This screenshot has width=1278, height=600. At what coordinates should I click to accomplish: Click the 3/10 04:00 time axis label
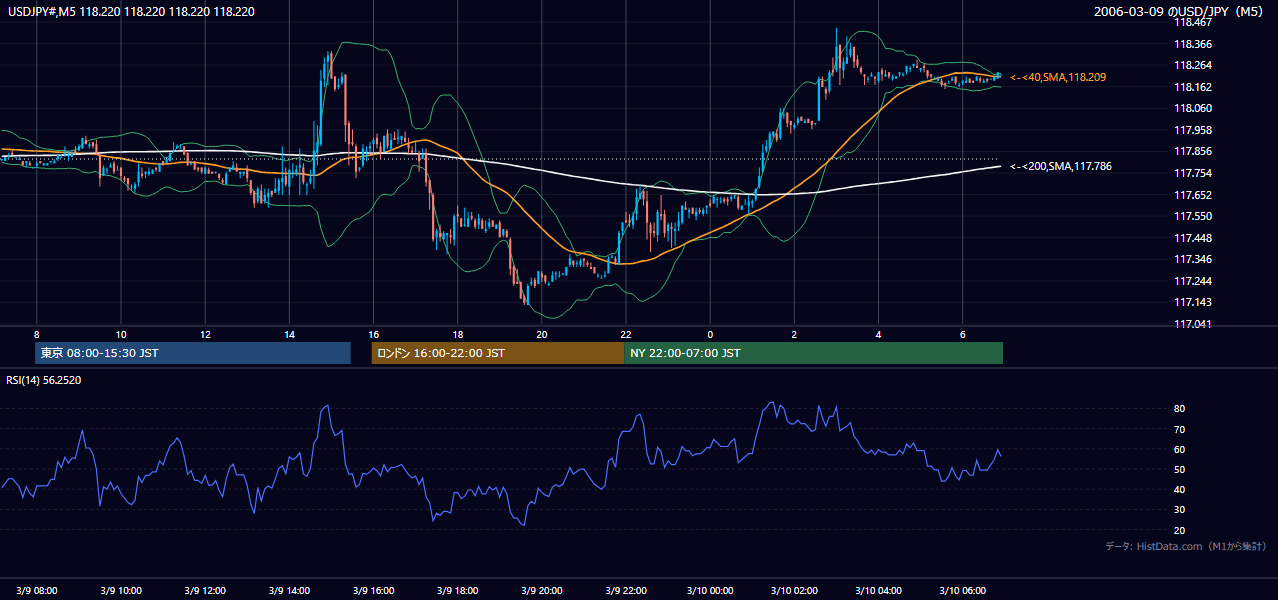[878, 590]
